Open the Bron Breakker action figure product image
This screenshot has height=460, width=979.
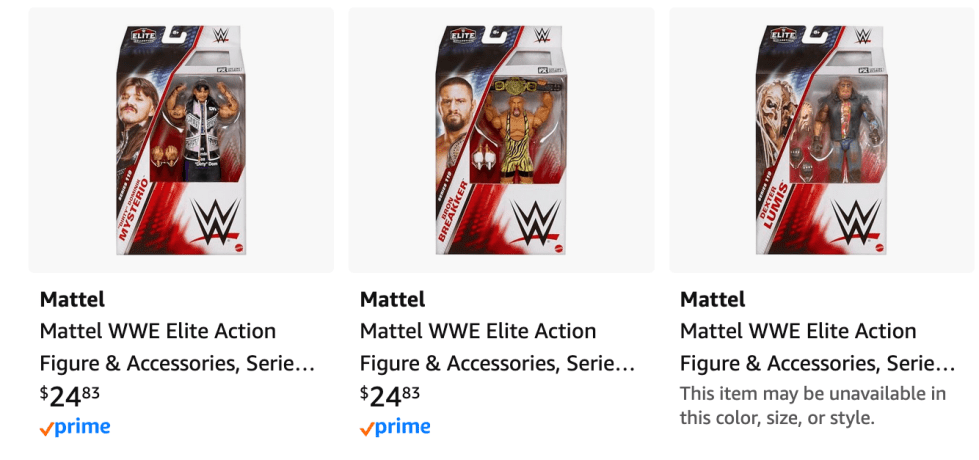(501, 140)
